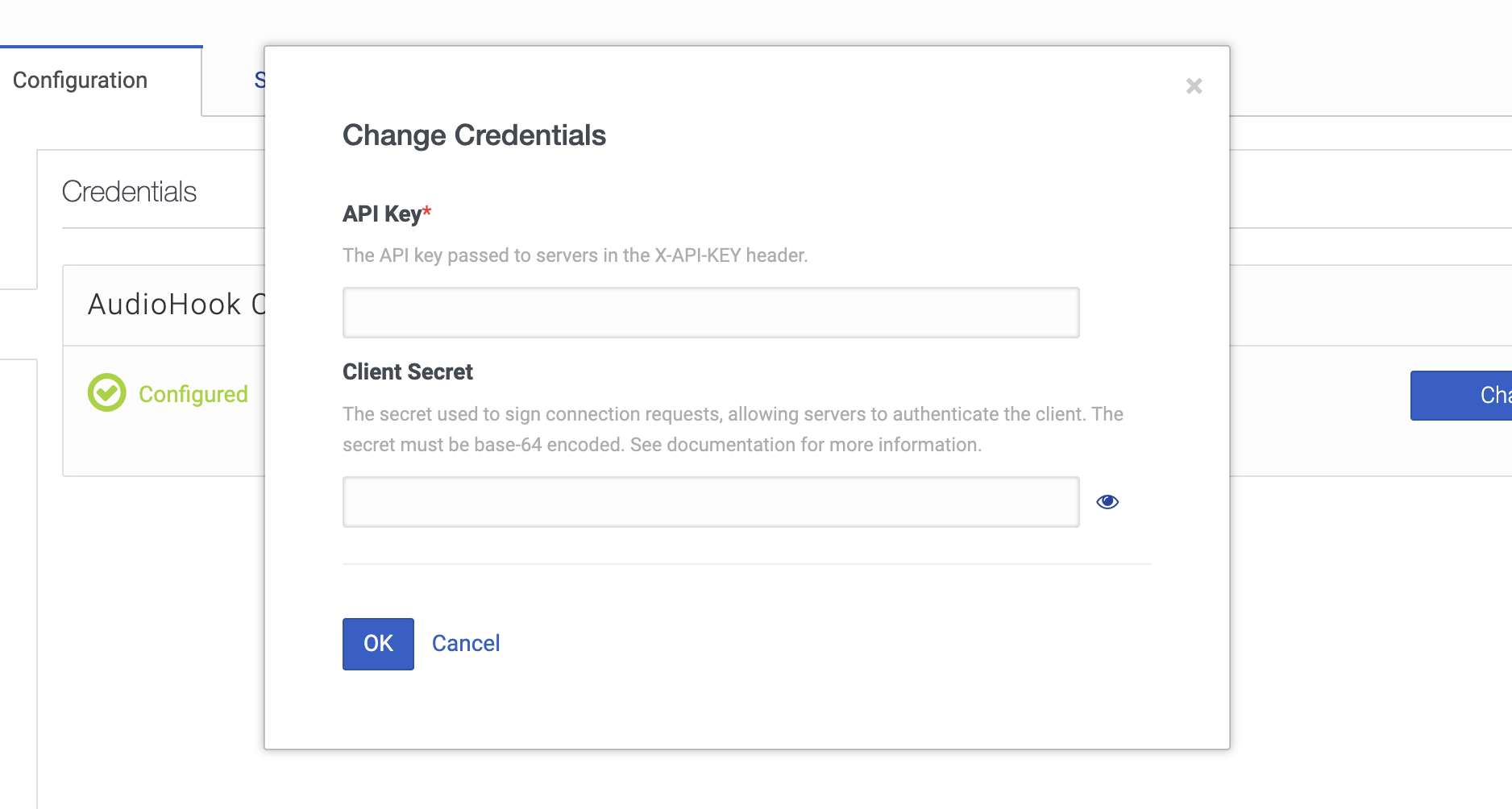Click the green Configured status text

point(193,394)
